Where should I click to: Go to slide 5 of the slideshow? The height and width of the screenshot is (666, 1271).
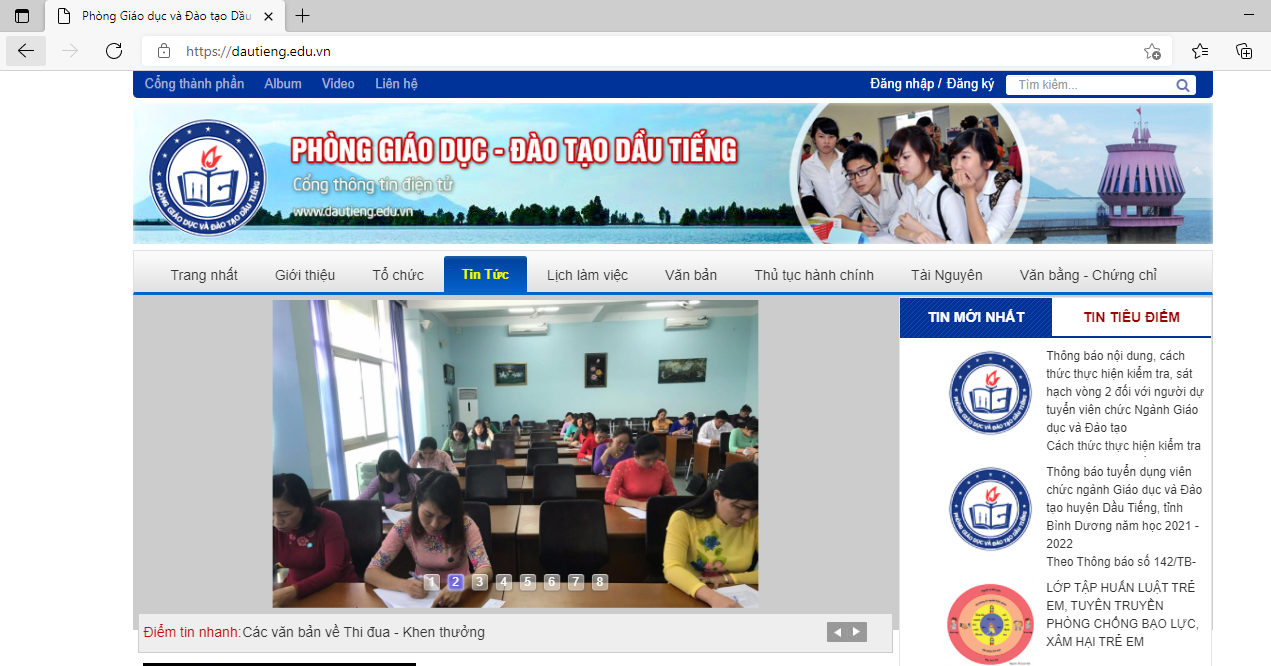tap(528, 582)
